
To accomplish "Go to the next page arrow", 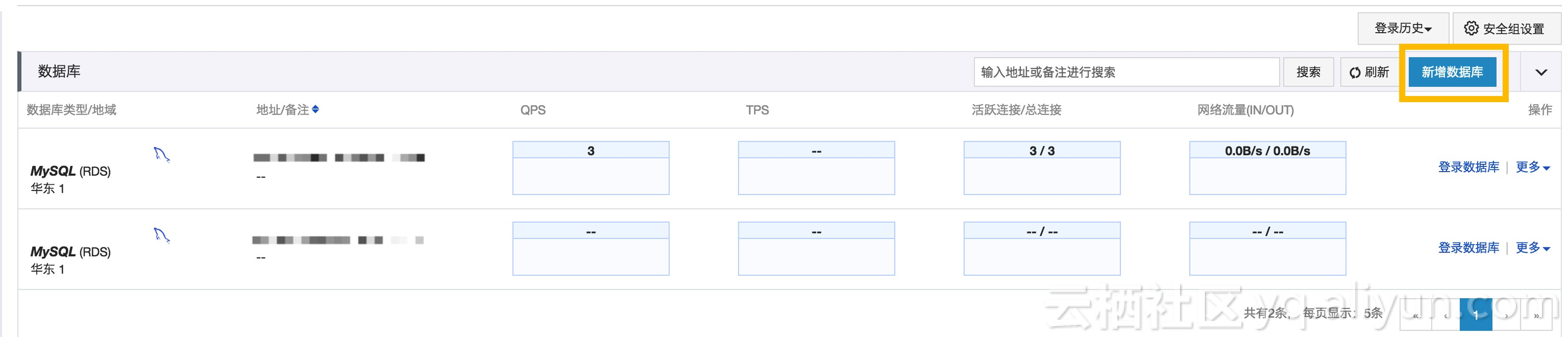I will pyautogui.click(x=1506, y=315).
